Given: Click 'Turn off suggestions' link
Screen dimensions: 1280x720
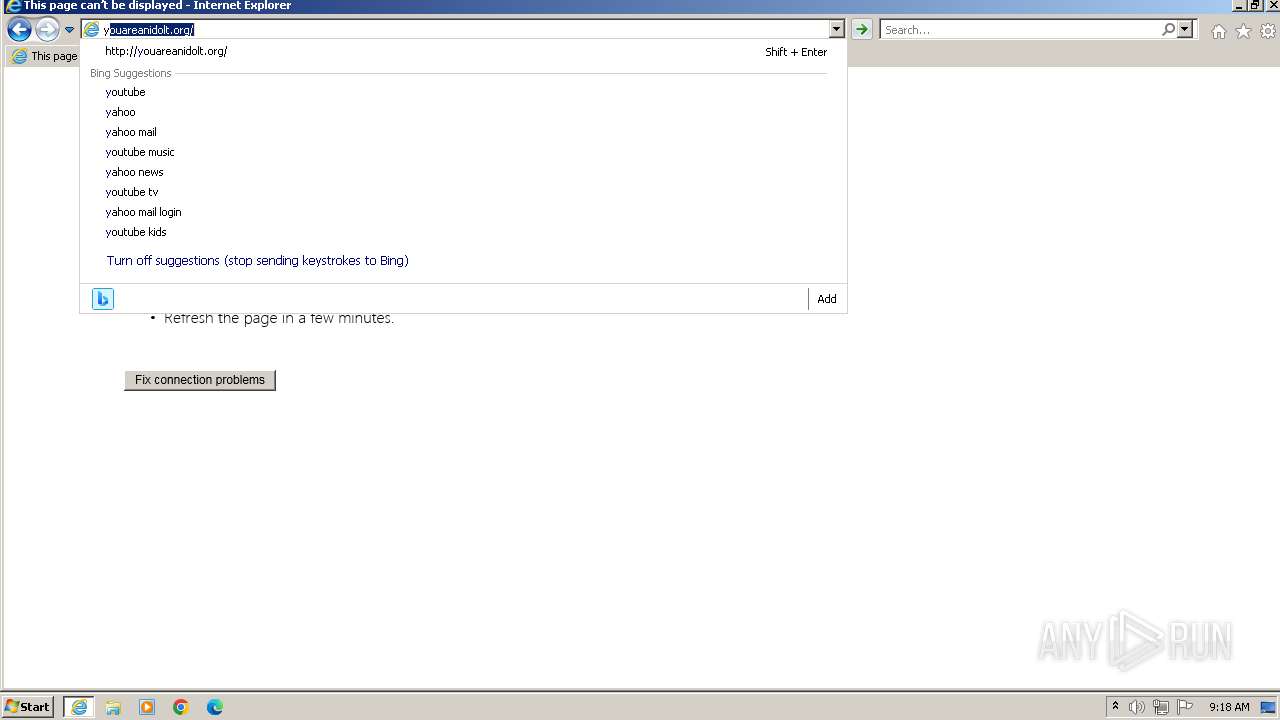Looking at the screenshot, I should click(257, 260).
